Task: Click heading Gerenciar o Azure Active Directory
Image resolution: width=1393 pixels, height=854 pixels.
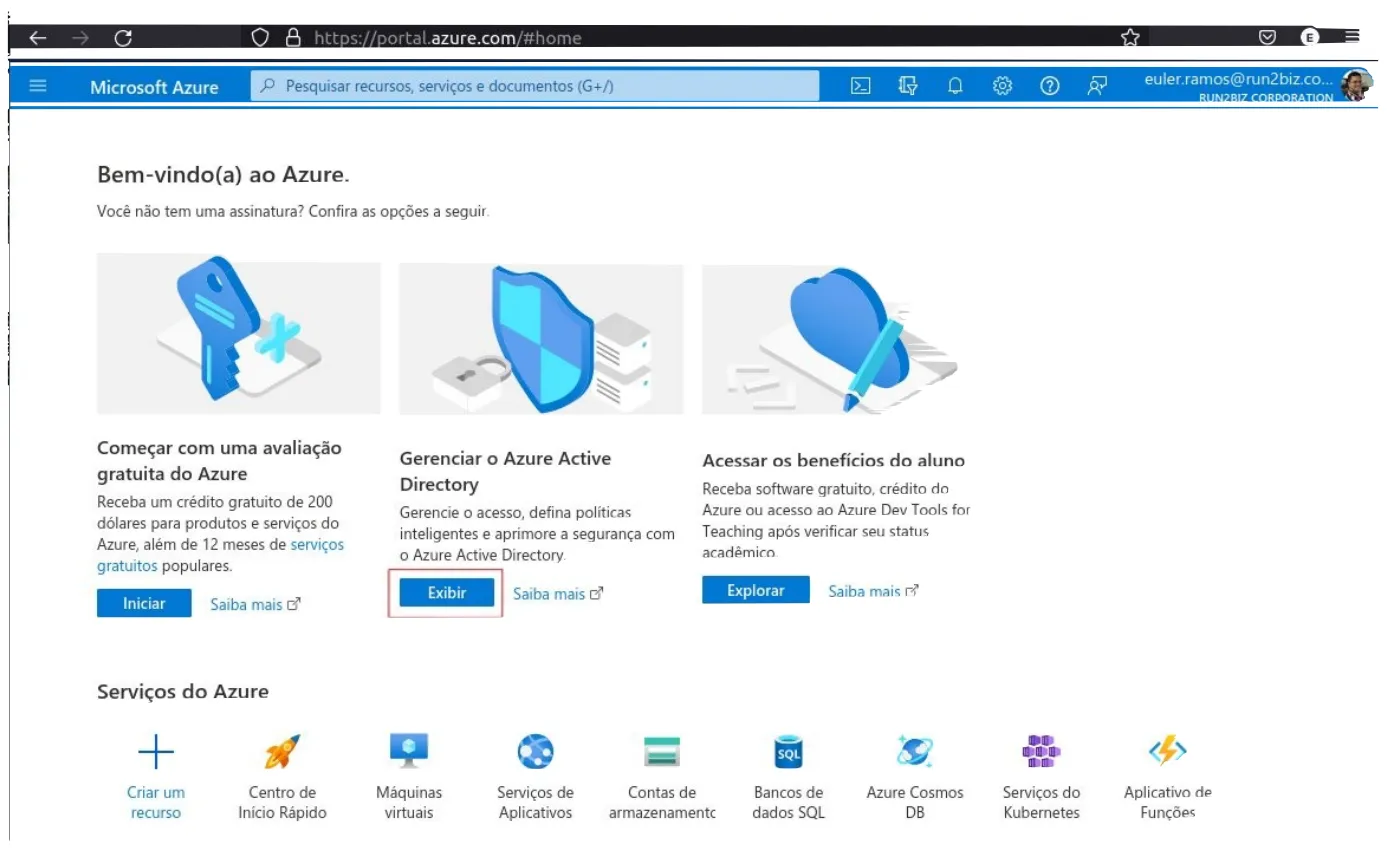Action: pyautogui.click(x=505, y=471)
